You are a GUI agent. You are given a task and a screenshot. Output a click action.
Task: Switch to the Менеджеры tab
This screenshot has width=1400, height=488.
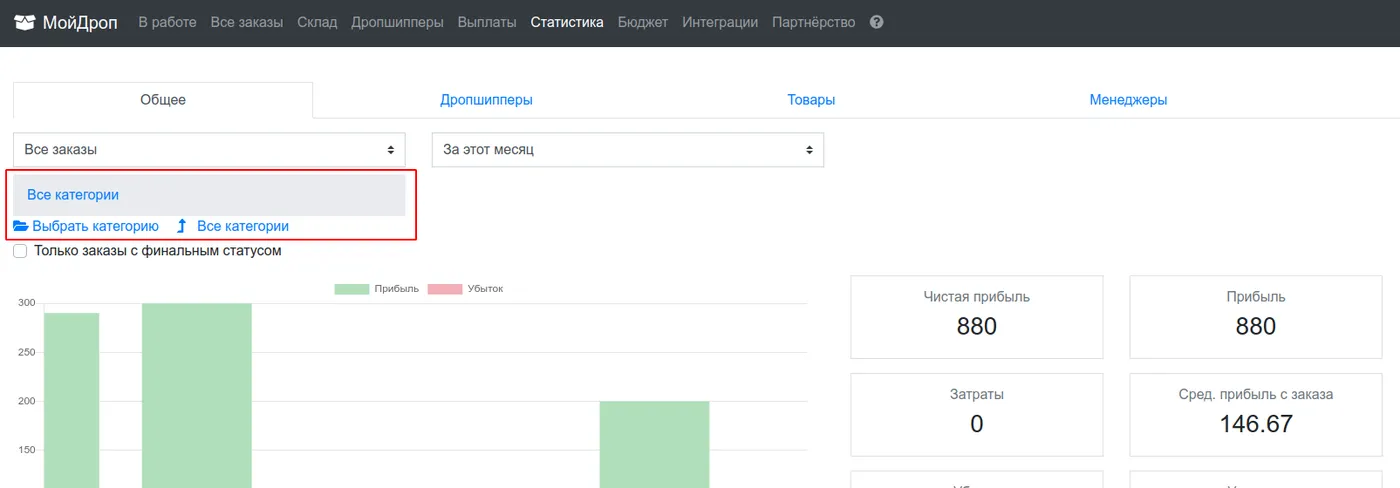coord(1128,100)
